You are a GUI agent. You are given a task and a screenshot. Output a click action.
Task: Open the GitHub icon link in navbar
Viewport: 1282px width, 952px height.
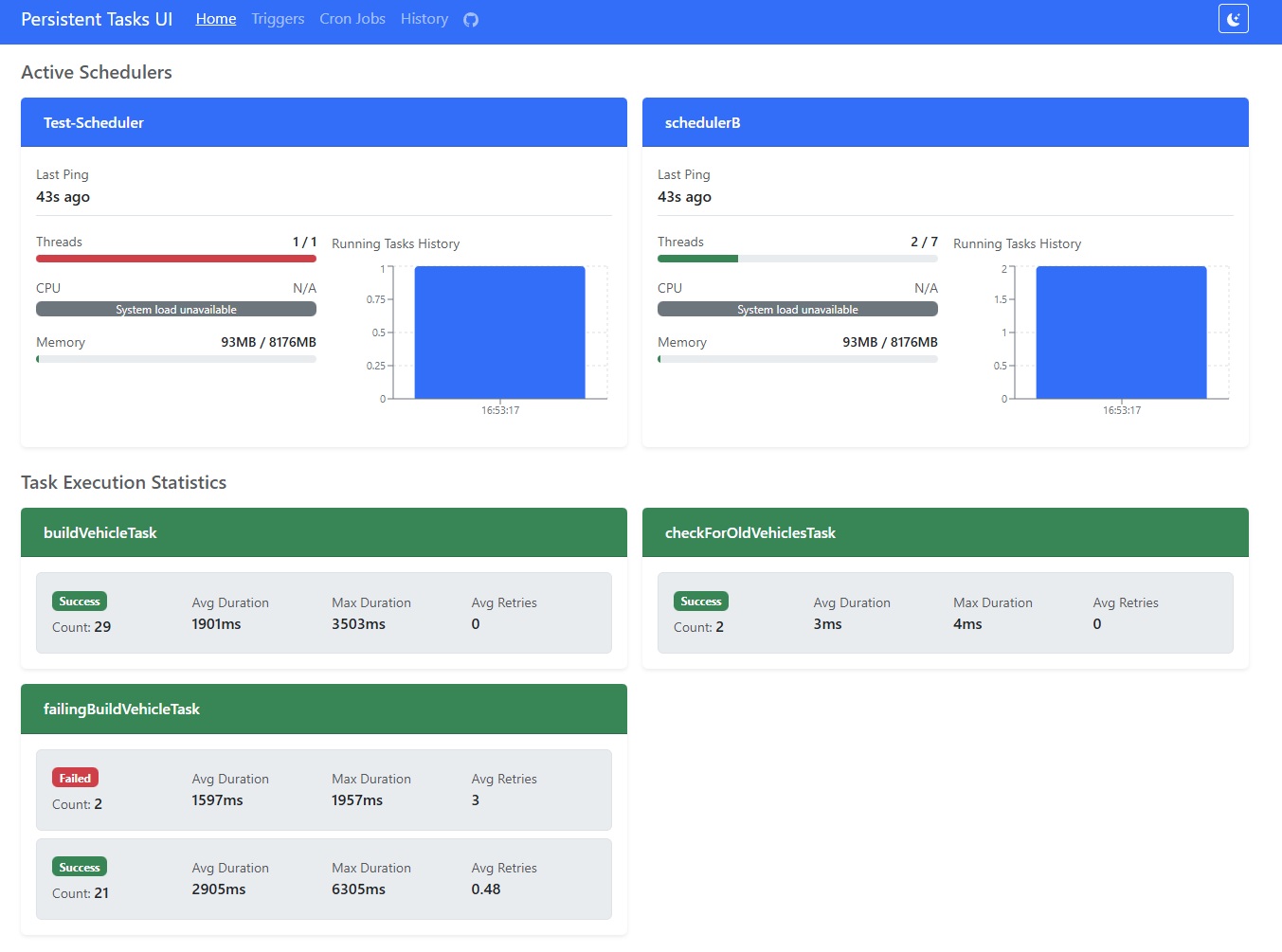point(471,20)
